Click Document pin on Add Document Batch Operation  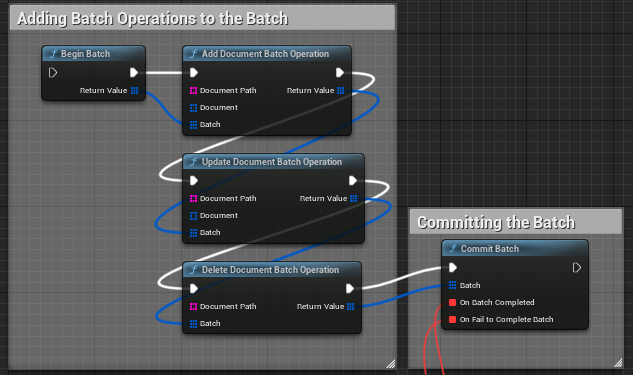pos(193,107)
